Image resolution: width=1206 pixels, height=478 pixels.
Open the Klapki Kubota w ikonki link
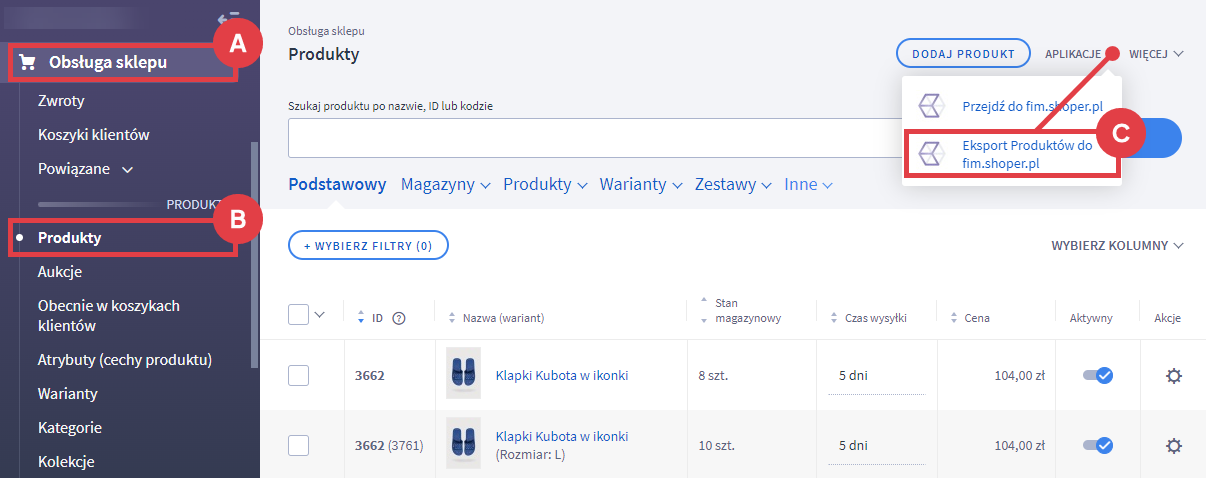coord(562,376)
